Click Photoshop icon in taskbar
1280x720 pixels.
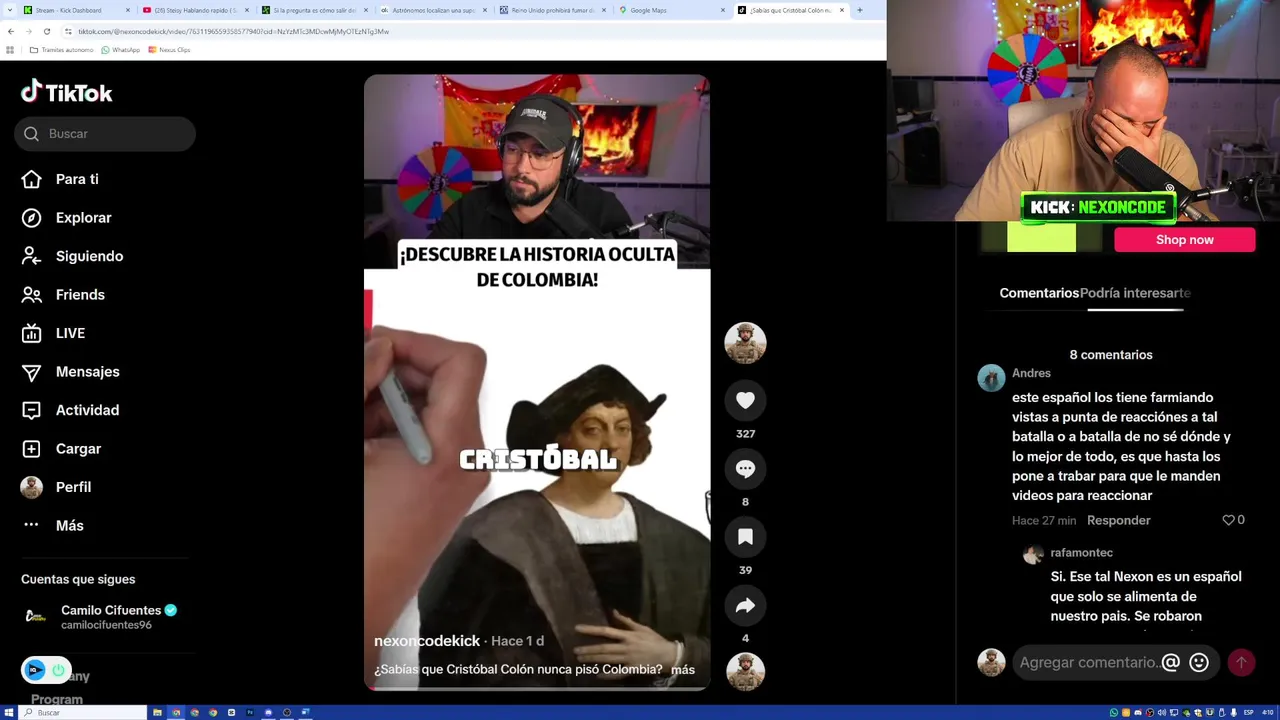pyautogui.click(x=249, y=712)
